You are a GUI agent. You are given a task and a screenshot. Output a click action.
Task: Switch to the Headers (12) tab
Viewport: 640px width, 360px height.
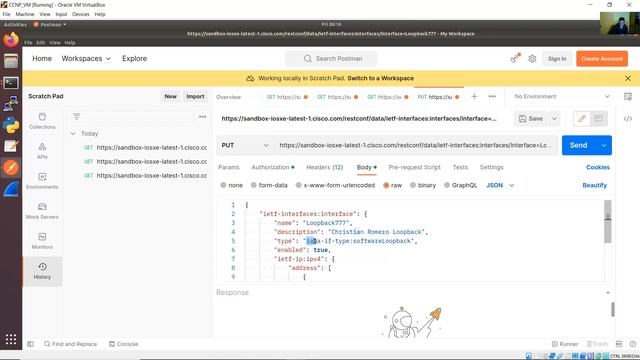tap(324, 167)
